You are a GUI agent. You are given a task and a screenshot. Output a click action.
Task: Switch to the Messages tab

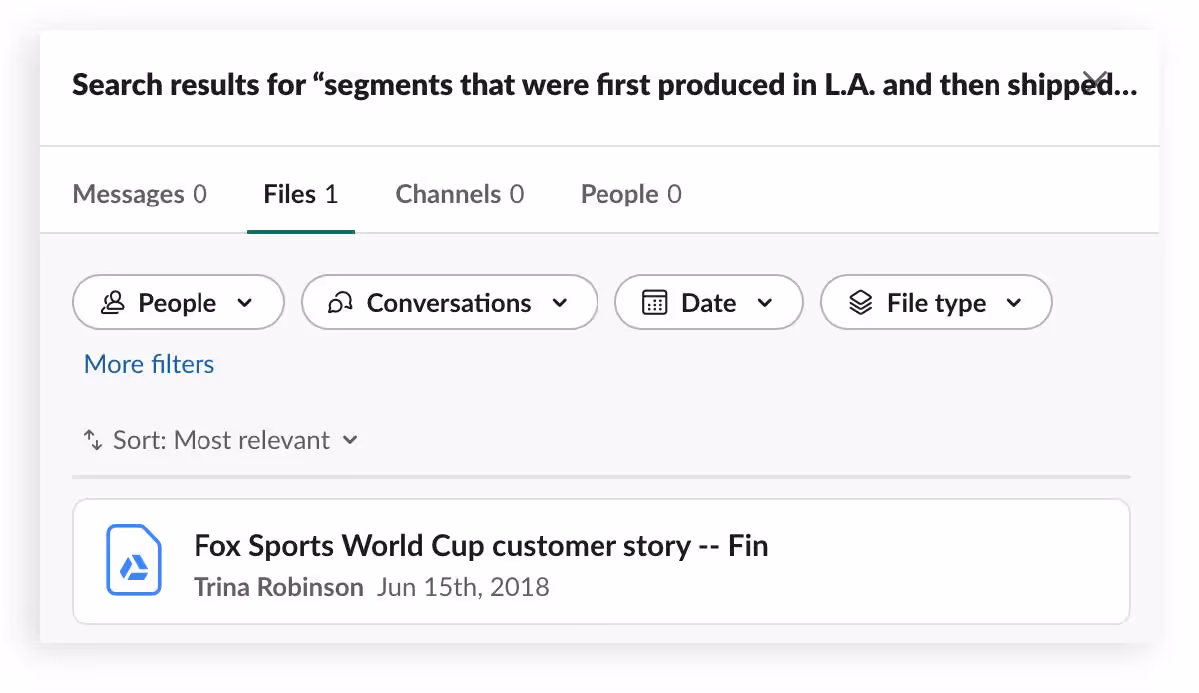pyautogui.click(x=139, y=194)
